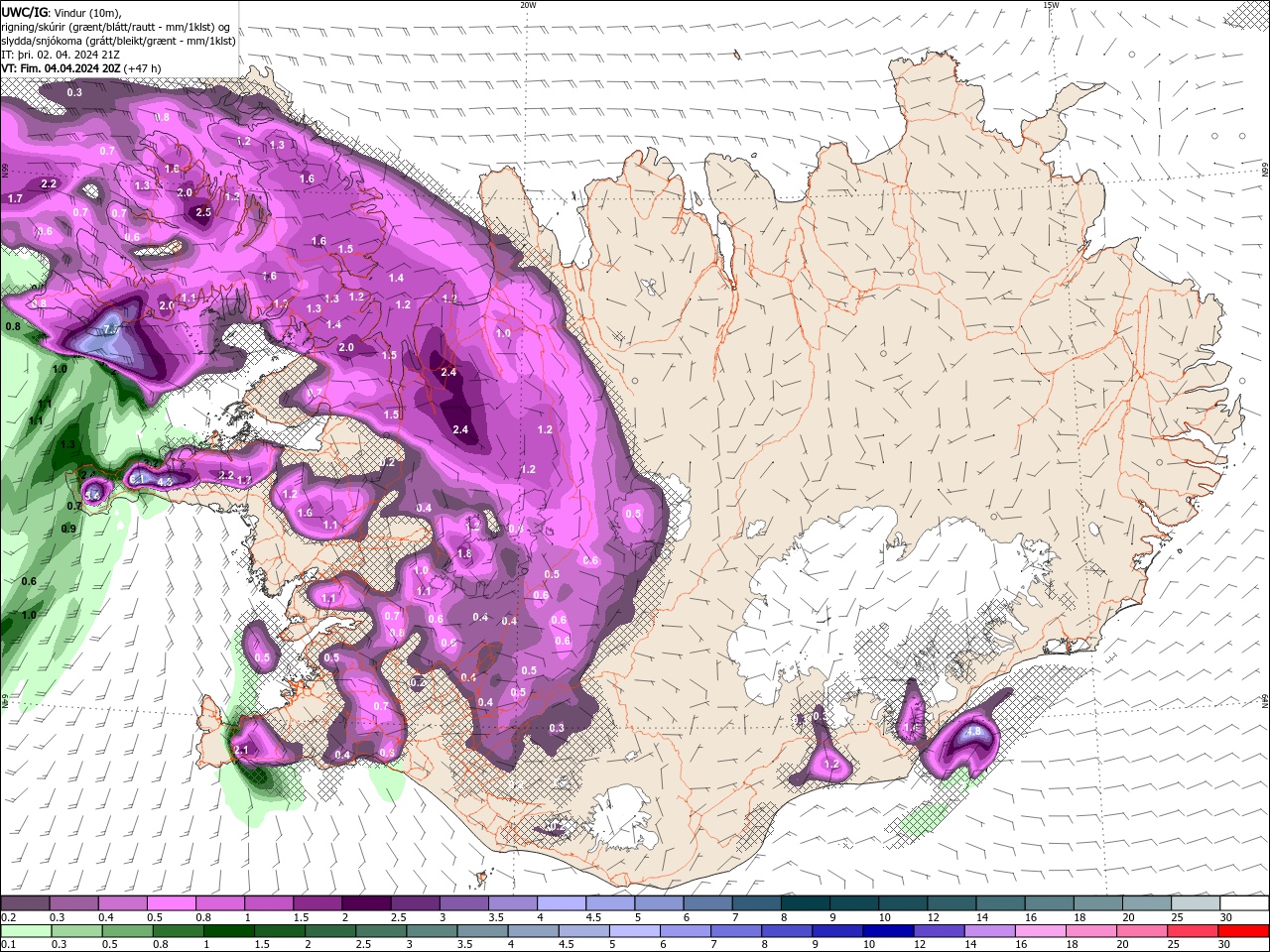
Task: Click the '10' label on lower legend row
Action: [x=870, y=945]
